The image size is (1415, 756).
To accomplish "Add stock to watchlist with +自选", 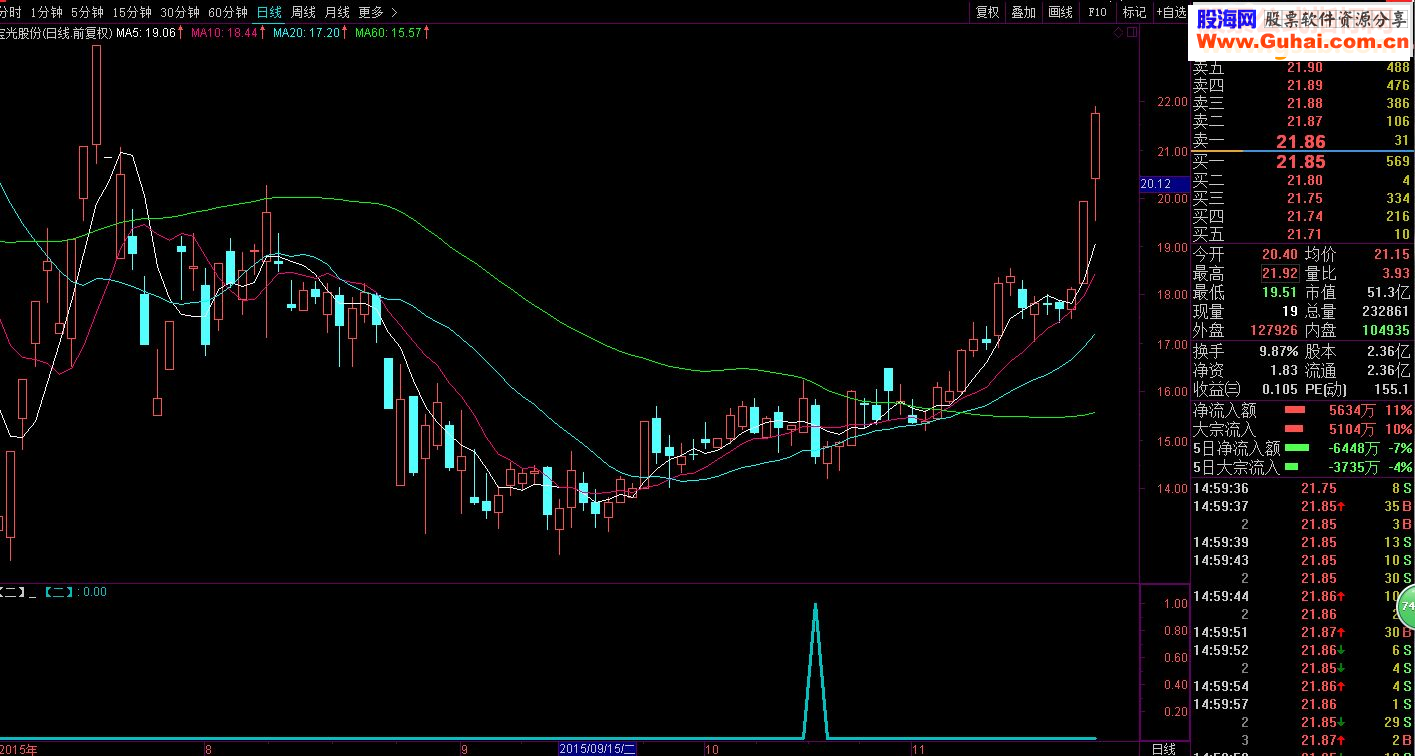I will (x=1171, y=12).
